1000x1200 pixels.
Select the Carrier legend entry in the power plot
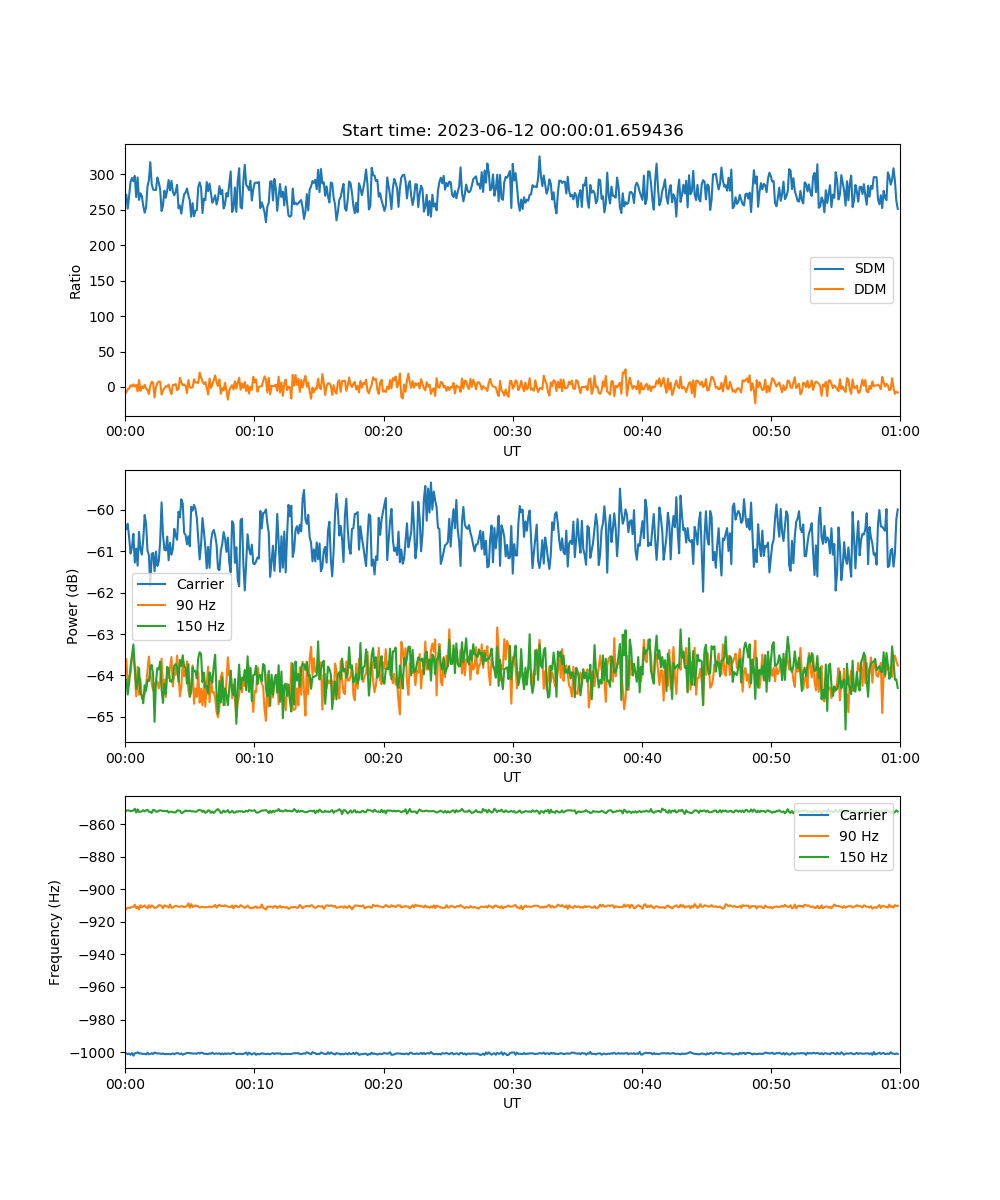pyautogui.click(x=180, y=584)
